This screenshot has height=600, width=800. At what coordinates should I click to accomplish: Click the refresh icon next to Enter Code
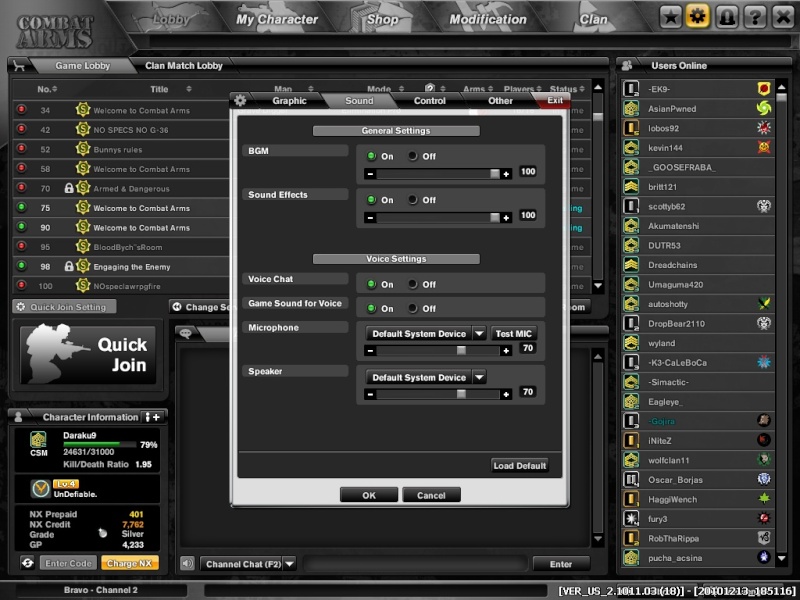(x=28, y=563)
